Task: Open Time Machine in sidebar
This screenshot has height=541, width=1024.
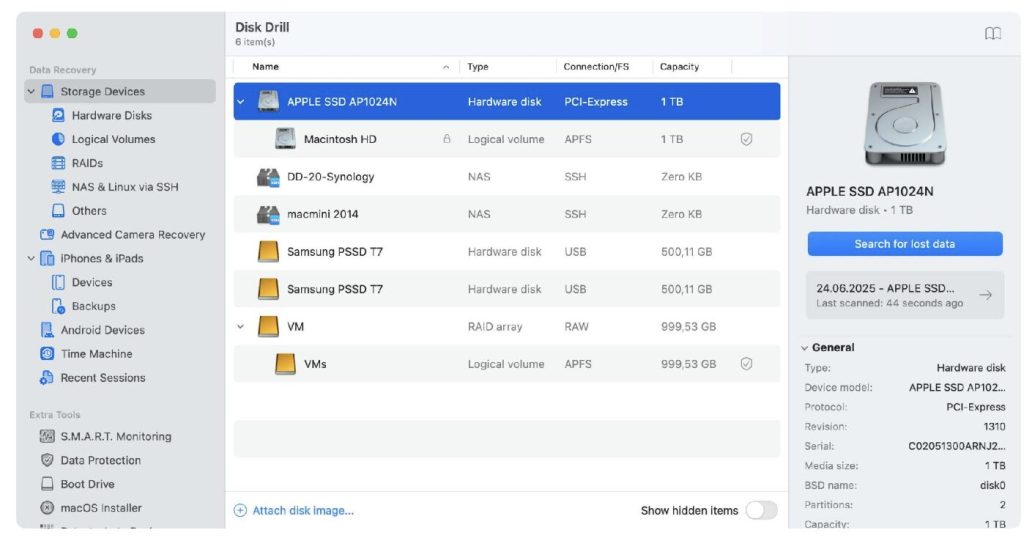Action: pos(96,353)
